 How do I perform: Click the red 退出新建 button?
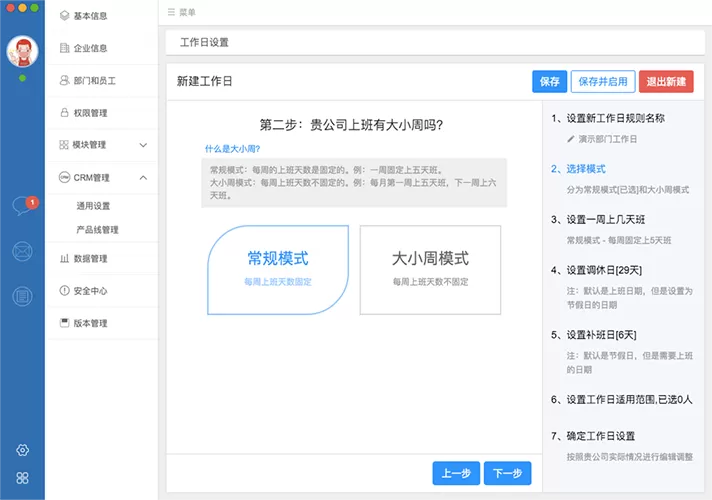click(x=666, y=82)
